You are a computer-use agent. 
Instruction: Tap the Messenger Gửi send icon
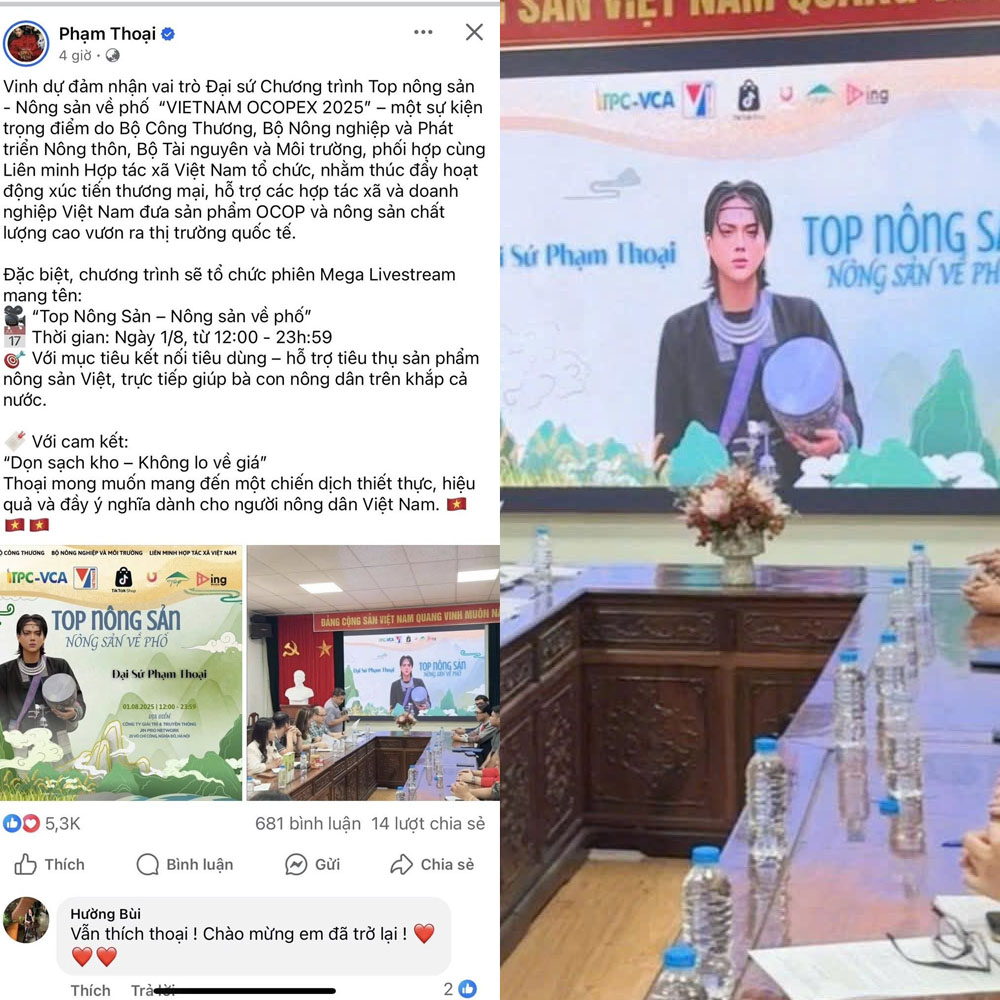click(295, 864)
